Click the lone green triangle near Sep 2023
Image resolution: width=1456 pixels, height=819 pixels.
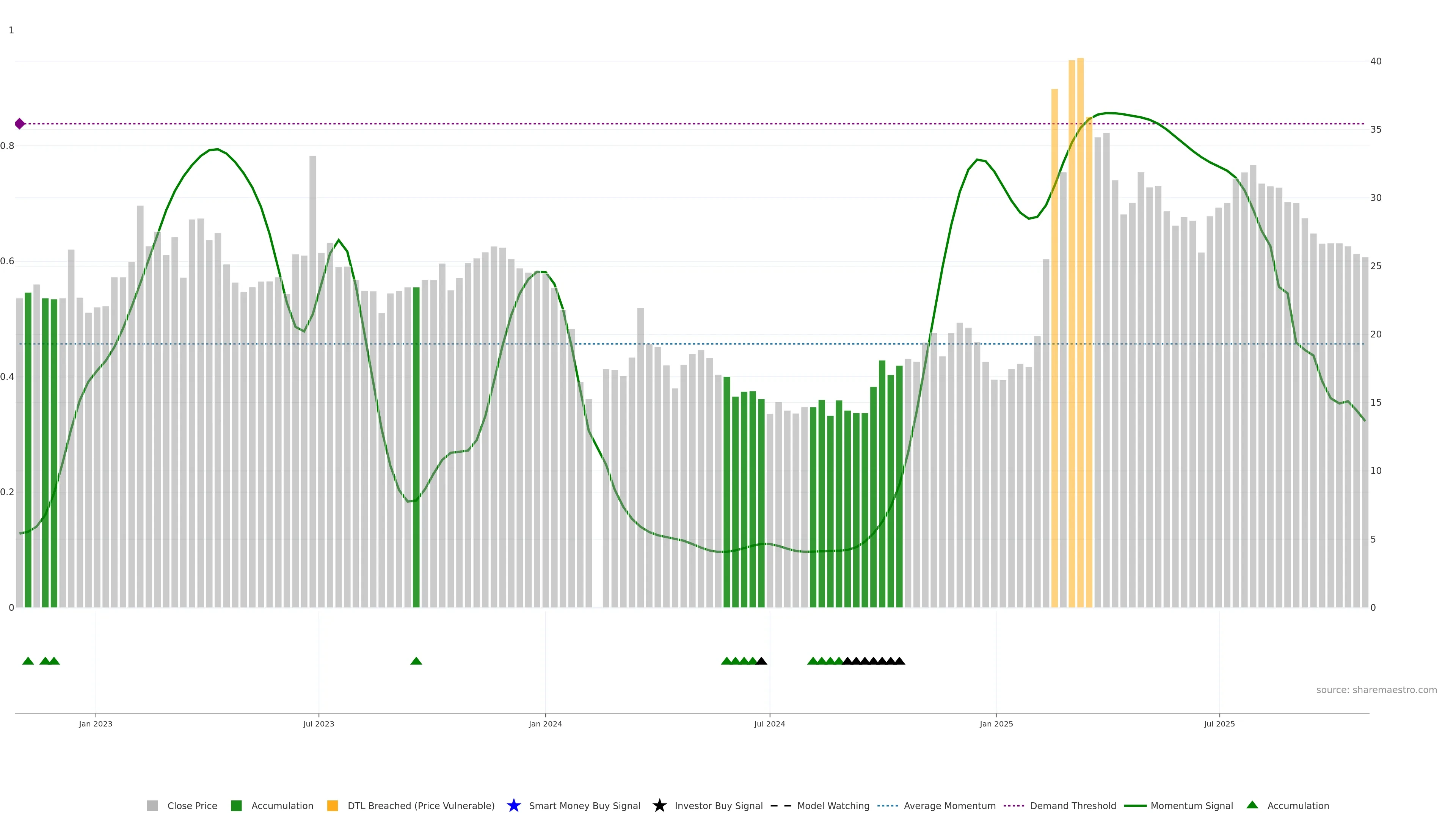(416, 661)
